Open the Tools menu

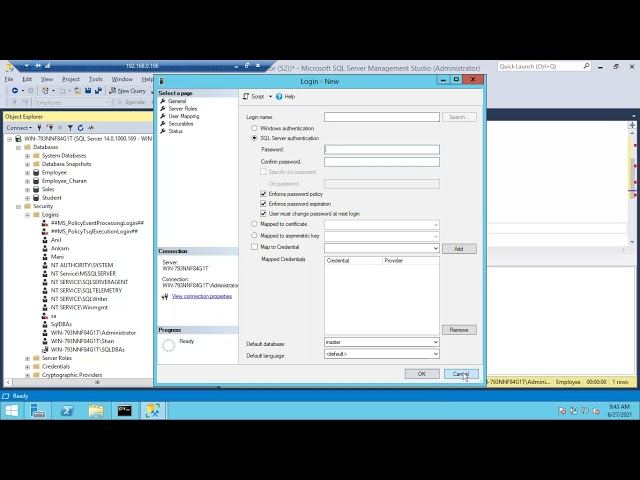tap(96, 79)
